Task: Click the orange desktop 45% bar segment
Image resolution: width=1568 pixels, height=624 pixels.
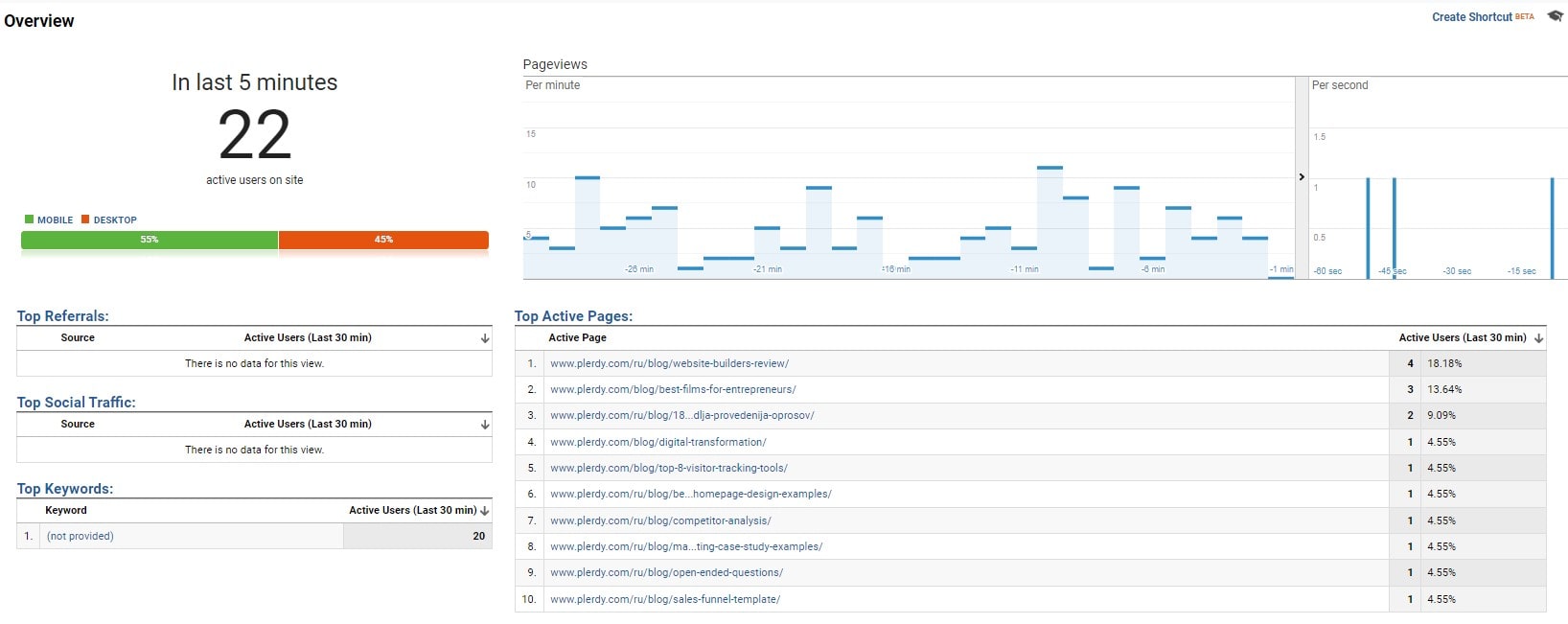Action: [x=383, y=240]
